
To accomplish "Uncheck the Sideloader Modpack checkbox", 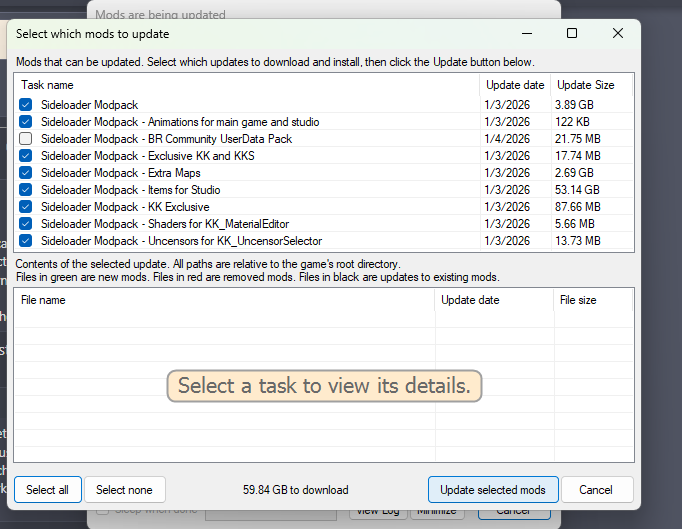I will [25, 105].
